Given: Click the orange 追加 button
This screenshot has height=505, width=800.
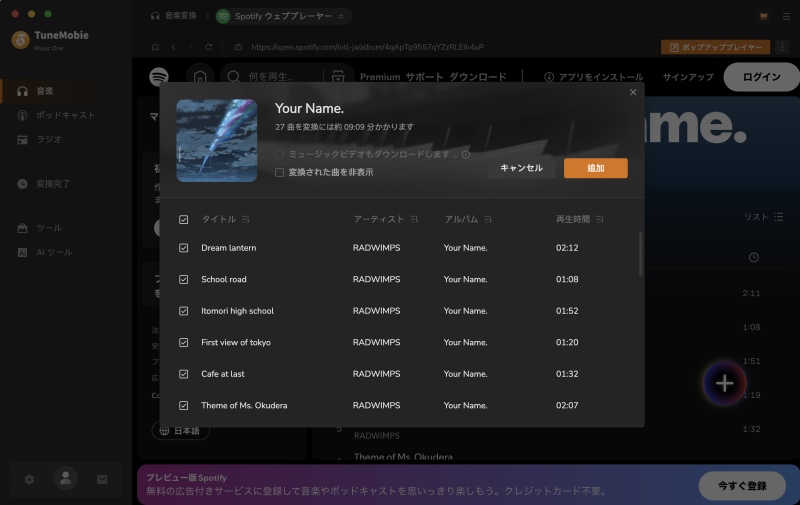Looking at the screenshot, I should point(595,168).
